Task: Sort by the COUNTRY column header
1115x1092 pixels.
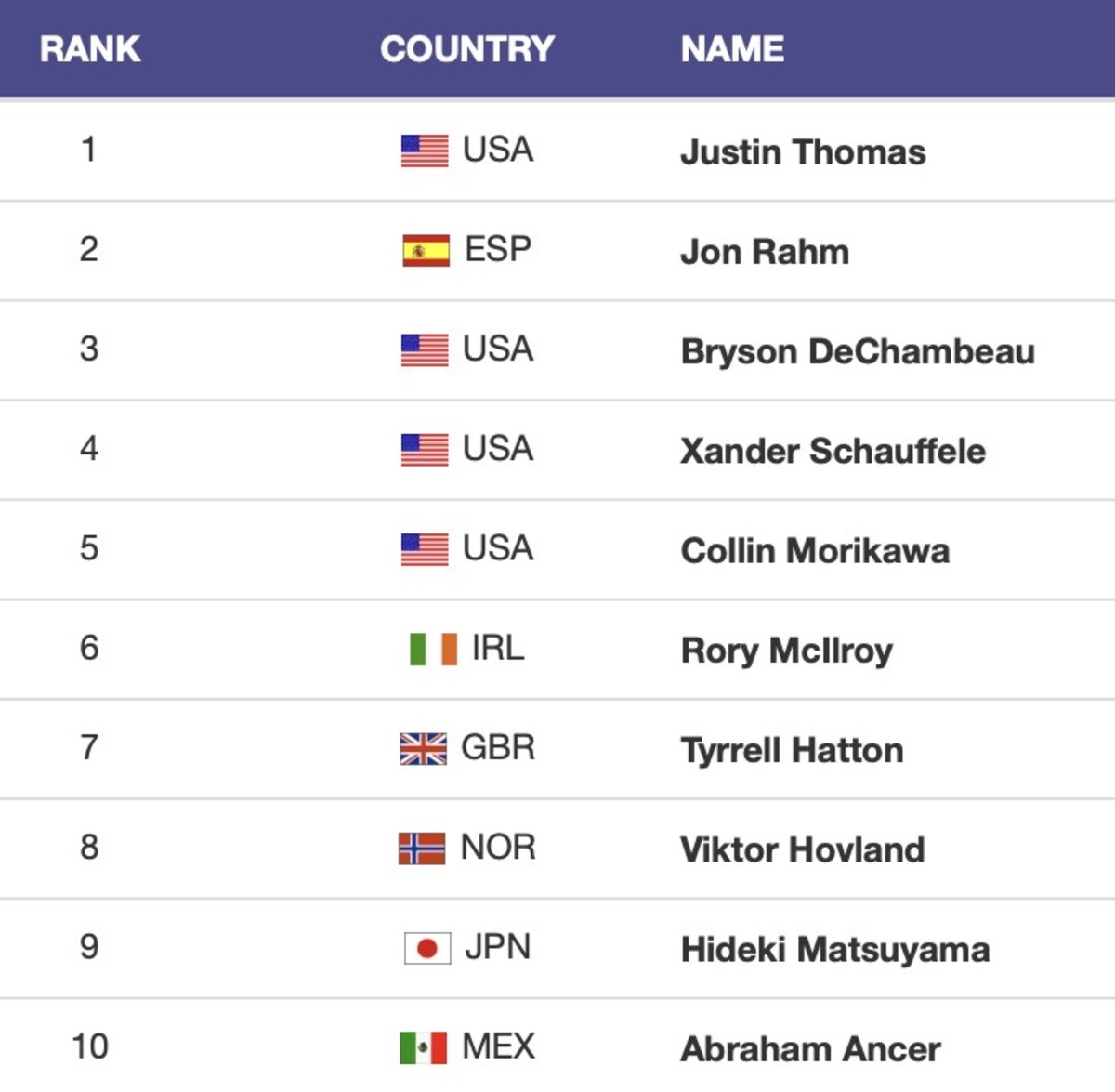Action: coord(466,49)
